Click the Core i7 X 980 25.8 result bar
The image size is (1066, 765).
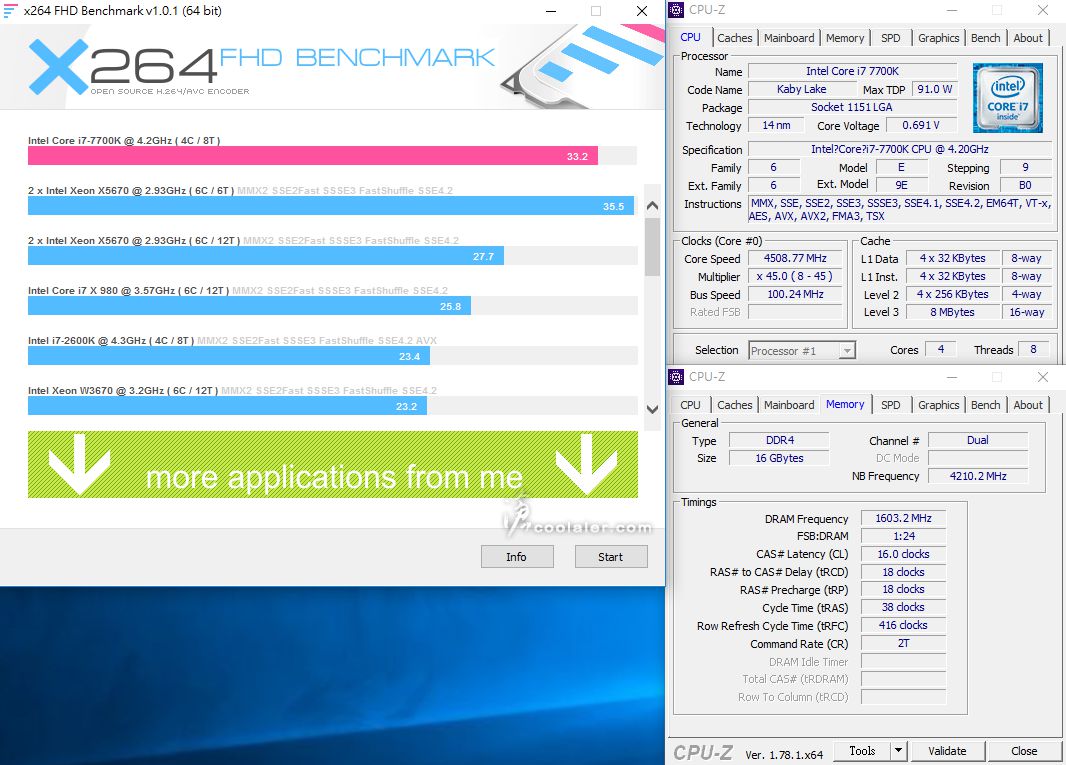(x=249, y=306)
